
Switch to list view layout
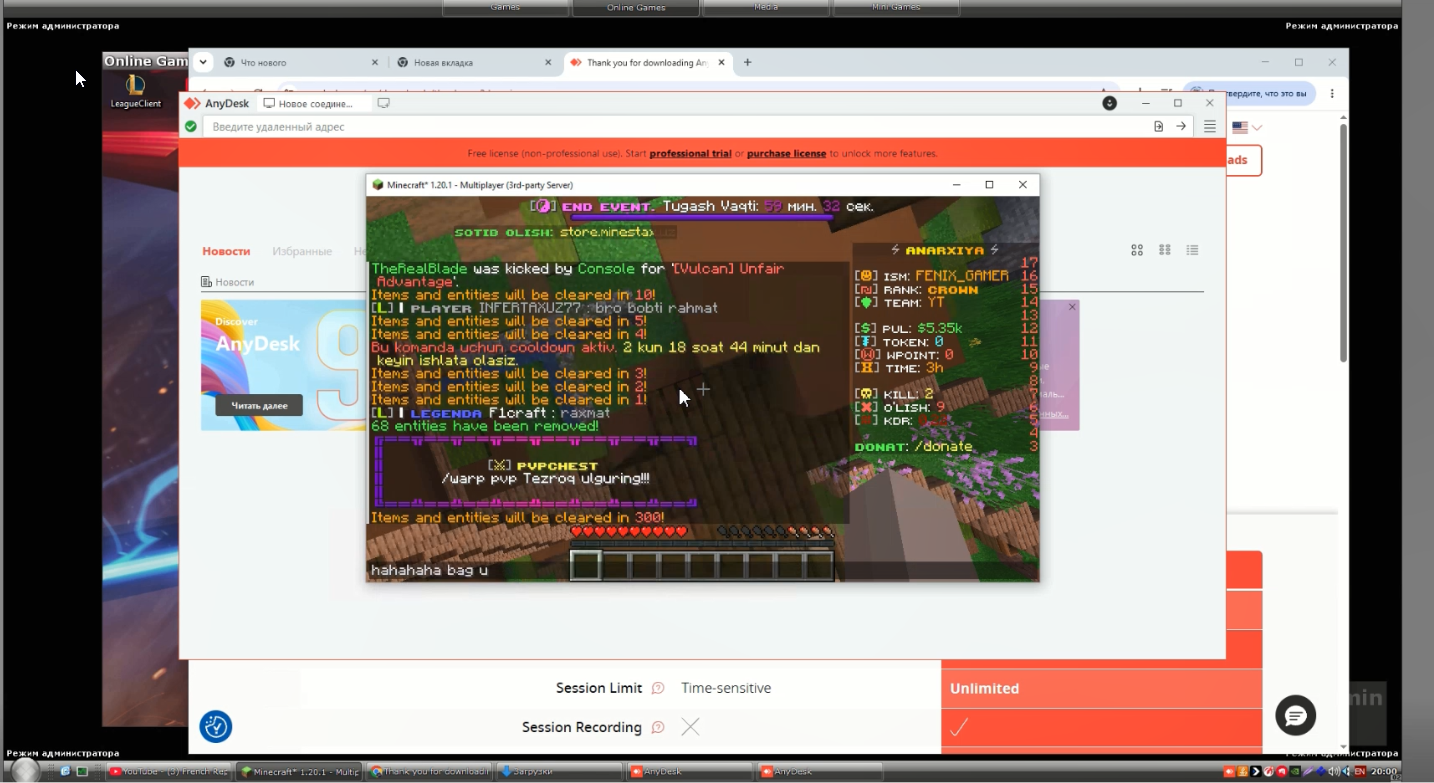point(1192,250)
